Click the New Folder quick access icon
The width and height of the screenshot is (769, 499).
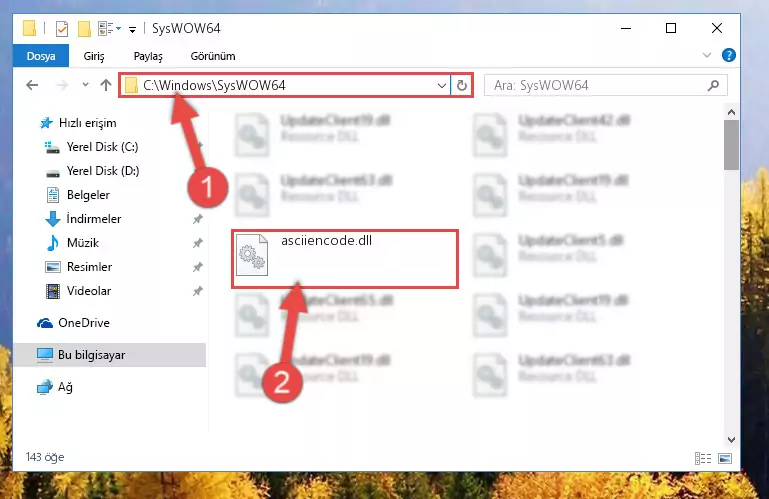84,29
